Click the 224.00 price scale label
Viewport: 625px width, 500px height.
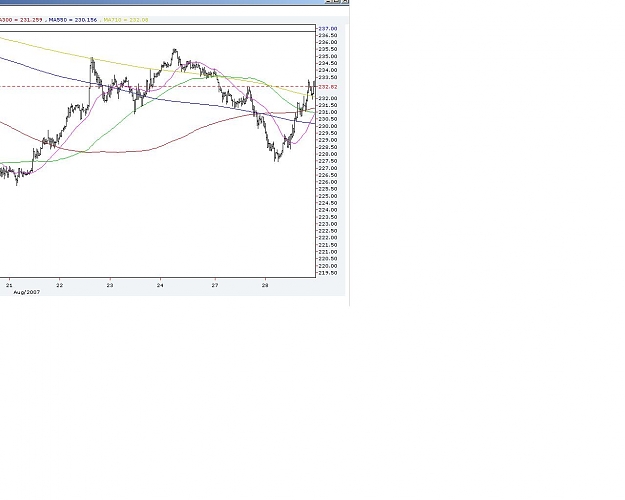[328, 210]
